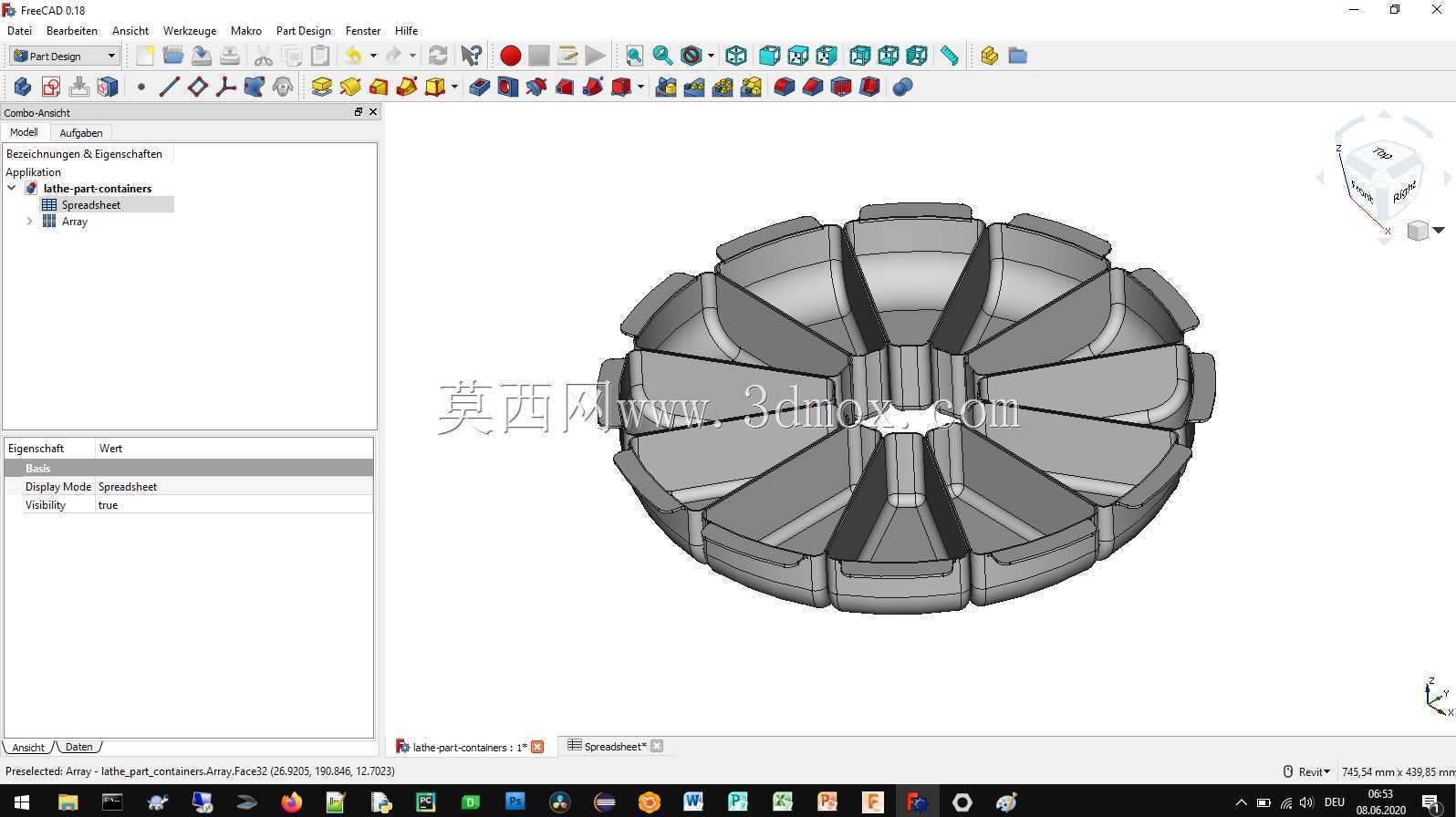Open the draw style dropdown arrow

[x=711, y=56]
